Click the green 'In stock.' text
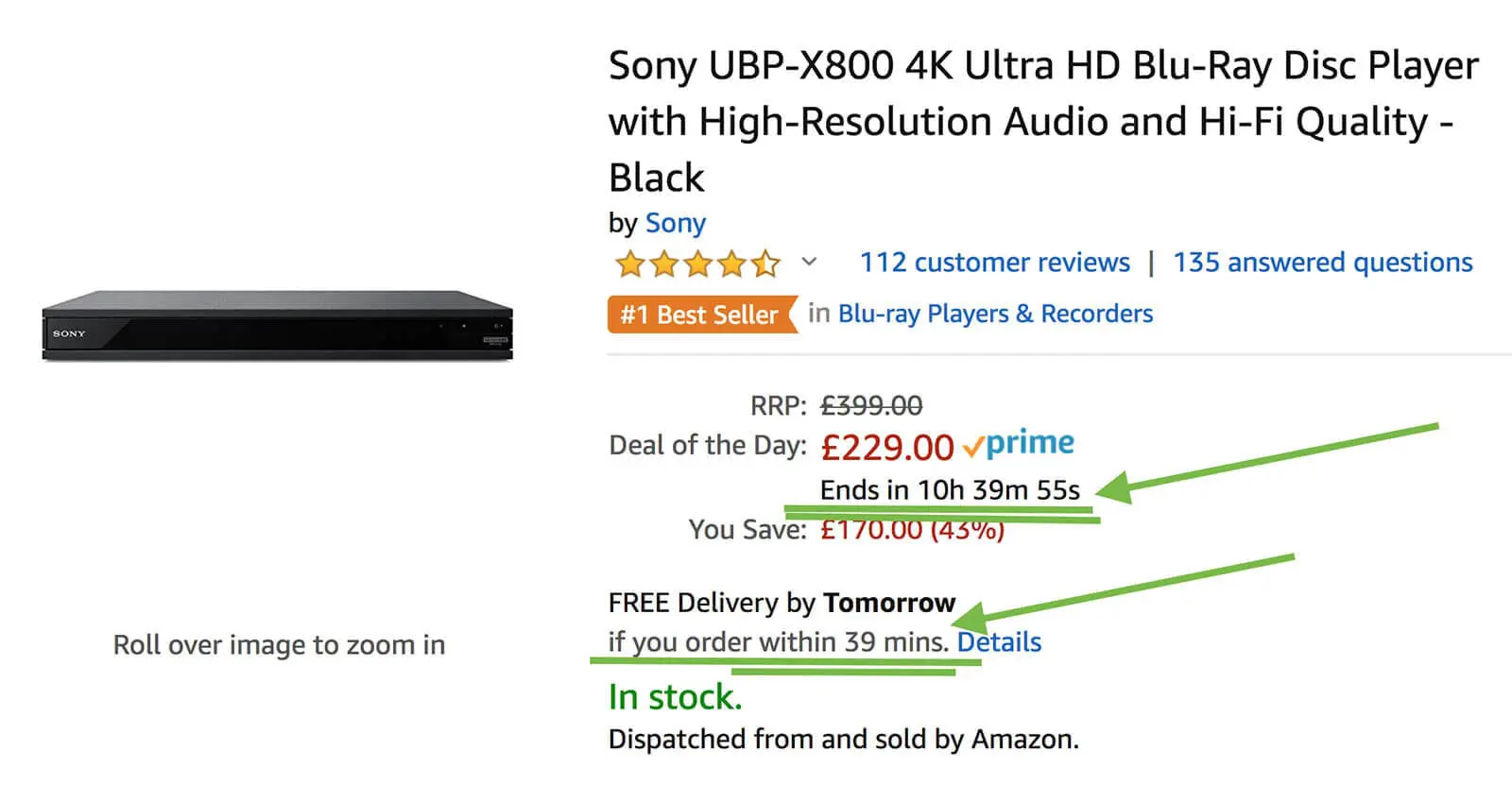The width and height of the screenshot is (1512, 785). tap(675, 697)
